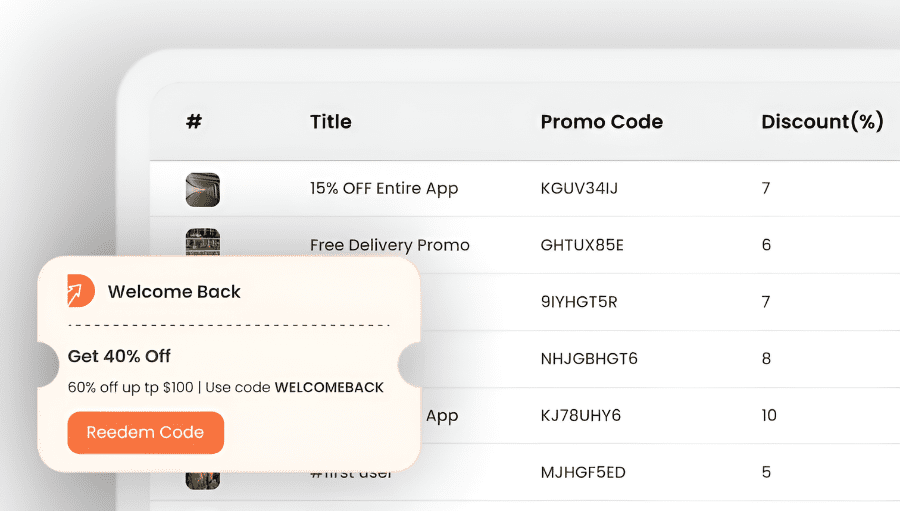This screenshot has width=900, height=511.
Task: Click promo code KGUV34IJ
Action: [579, 188]
